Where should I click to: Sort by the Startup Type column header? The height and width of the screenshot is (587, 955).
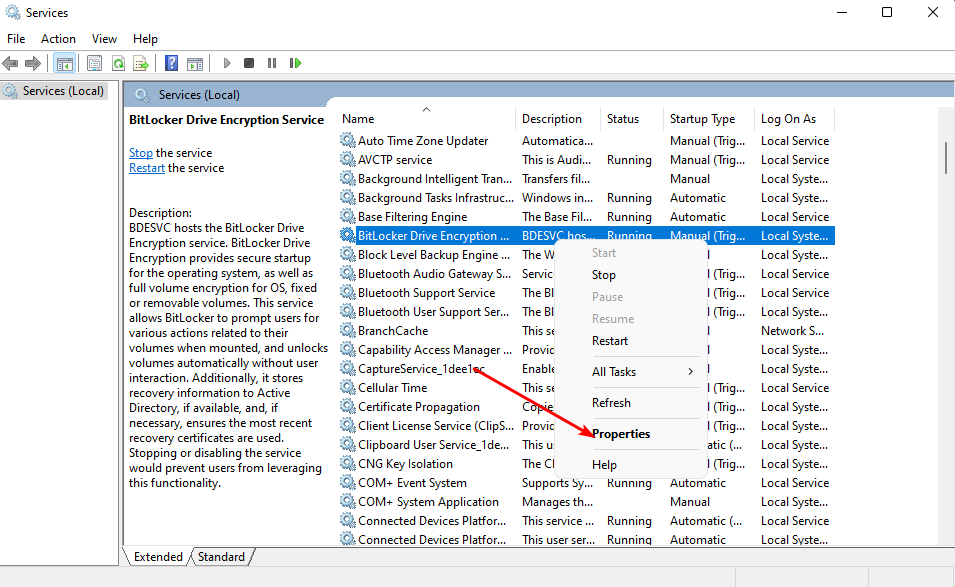pyautogui.click(x=708, y=119)
